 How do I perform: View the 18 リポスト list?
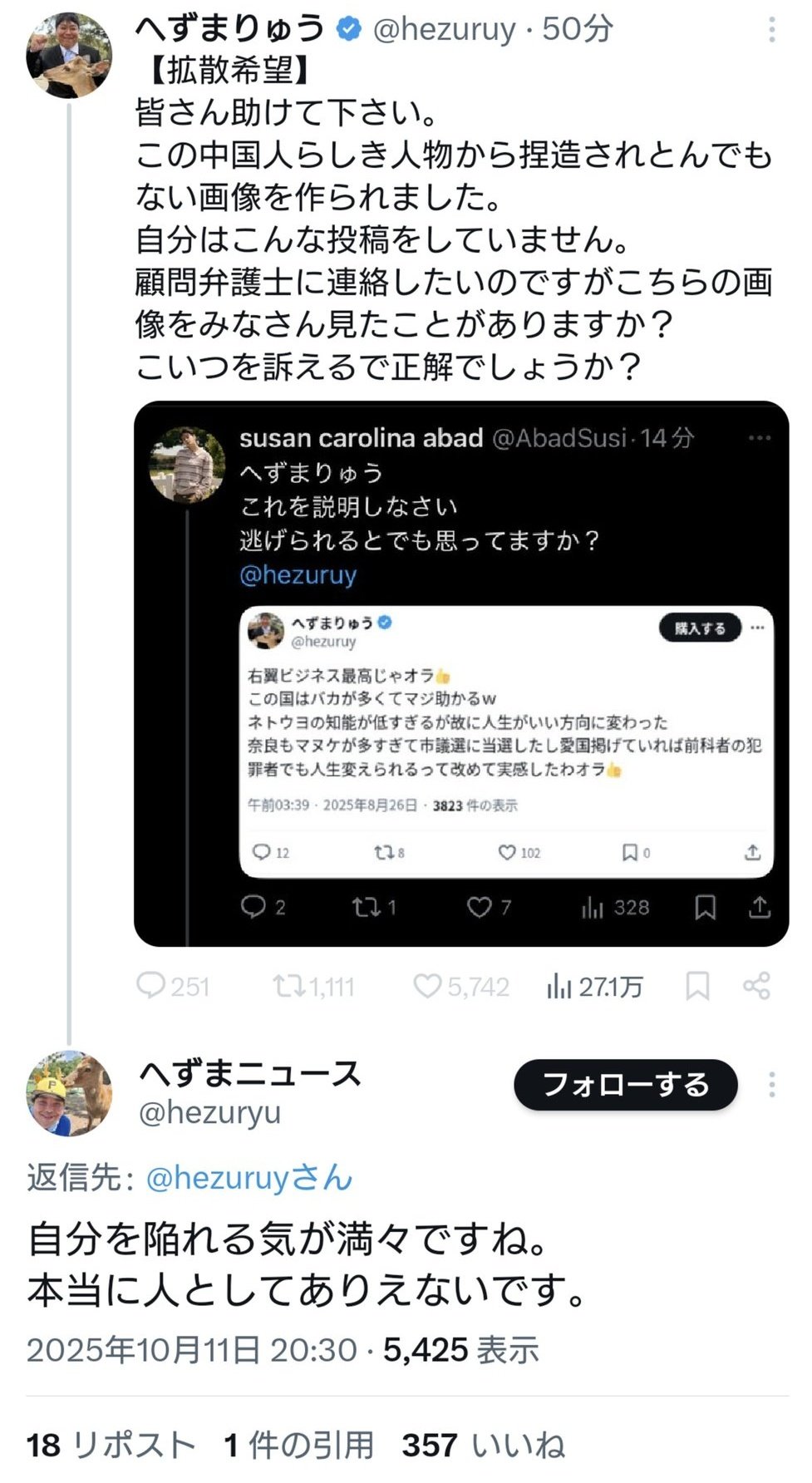pos(110,1445)
